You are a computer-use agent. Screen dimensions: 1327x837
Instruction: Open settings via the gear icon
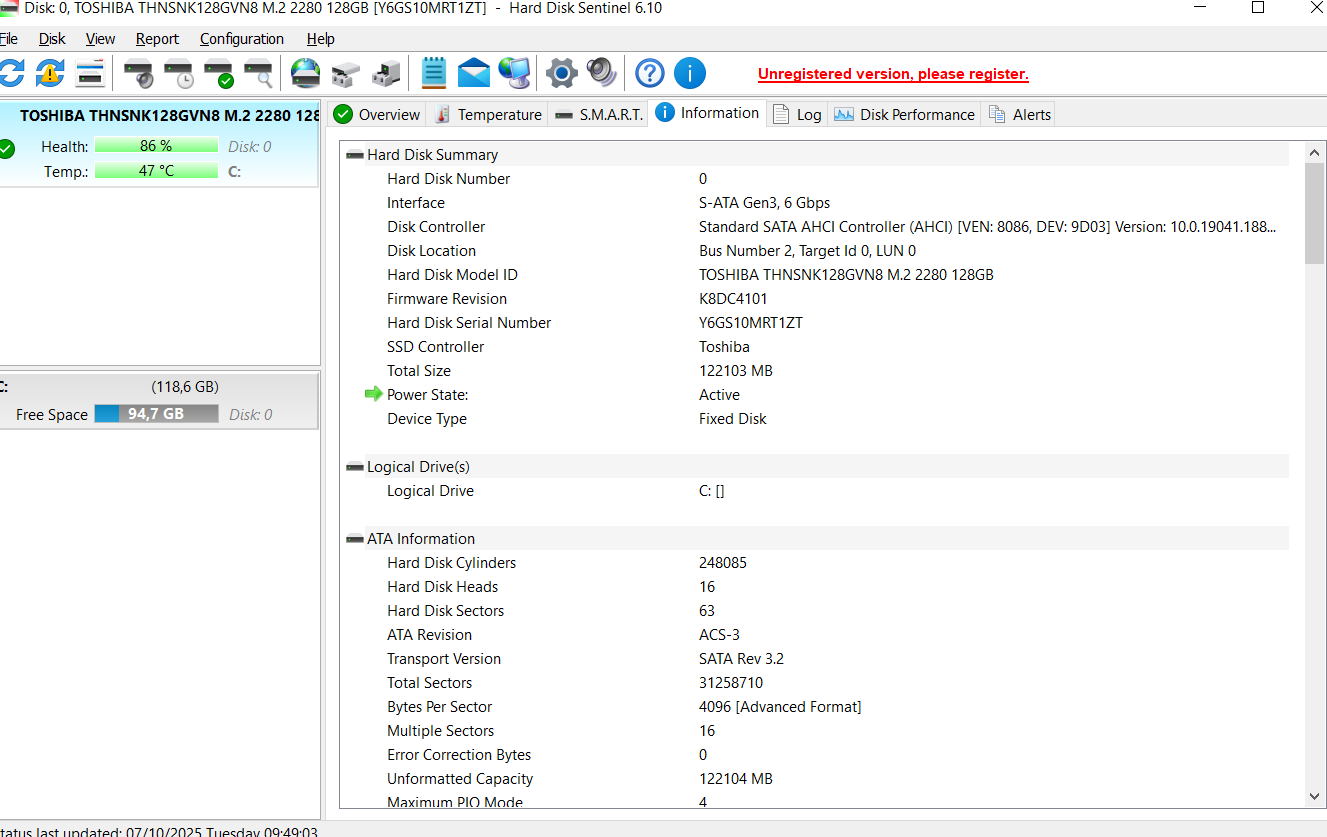pyautogui.click(x=561, y=73)
